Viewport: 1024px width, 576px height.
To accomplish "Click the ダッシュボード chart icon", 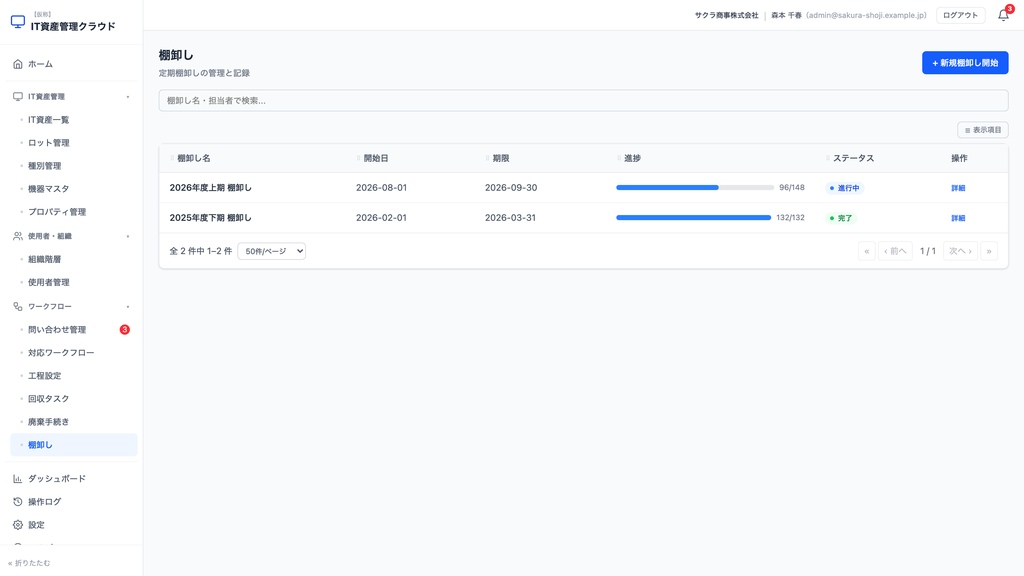I will point(18,479).
